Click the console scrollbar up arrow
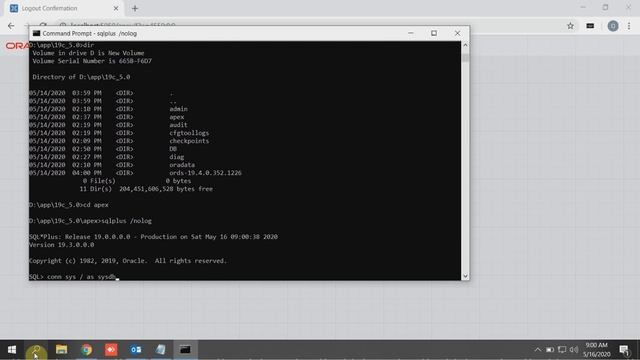Screen dimensions: 640x360 [465, 45]
